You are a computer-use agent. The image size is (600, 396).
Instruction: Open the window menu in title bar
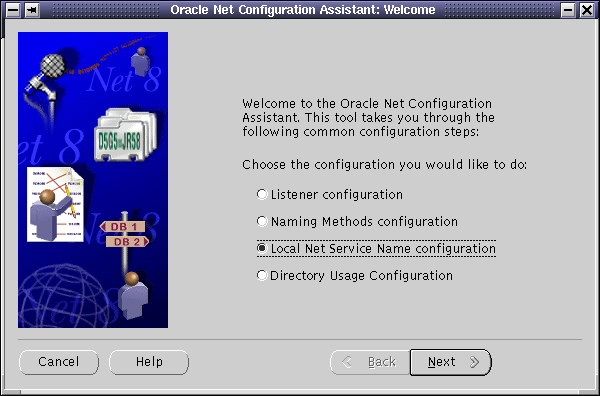coord(13,10)
